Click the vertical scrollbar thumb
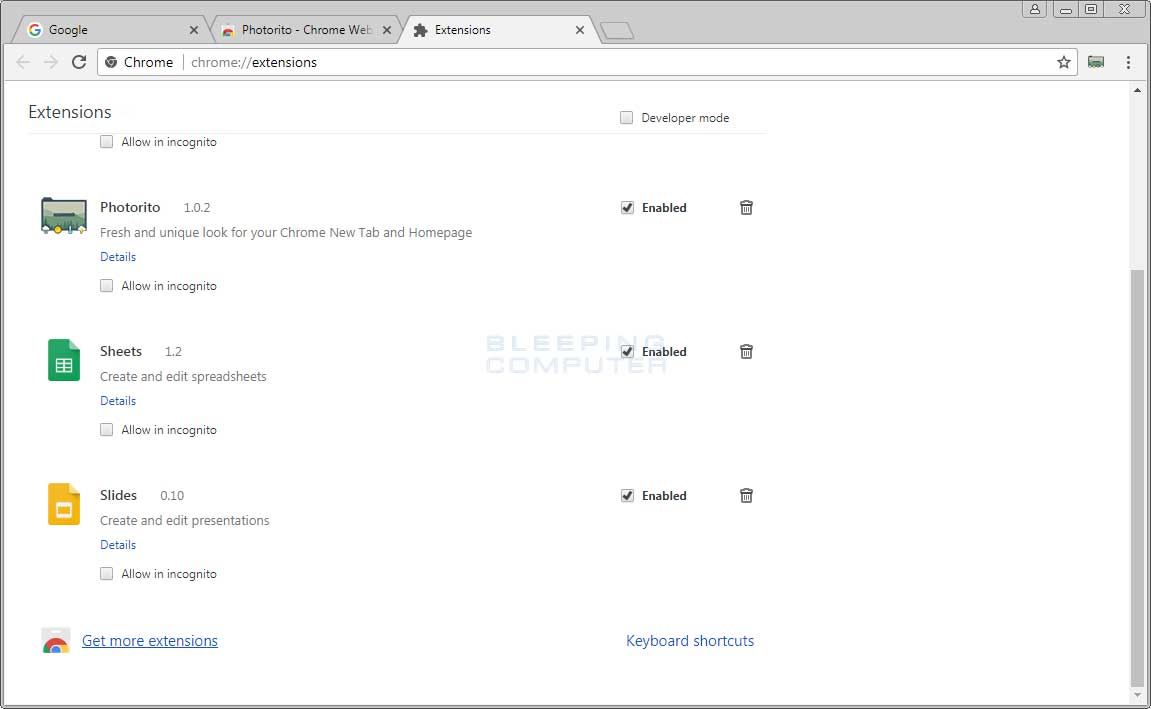This screenshot has width=1151, height=709. pyautogui.click(x=1137, y=477)
